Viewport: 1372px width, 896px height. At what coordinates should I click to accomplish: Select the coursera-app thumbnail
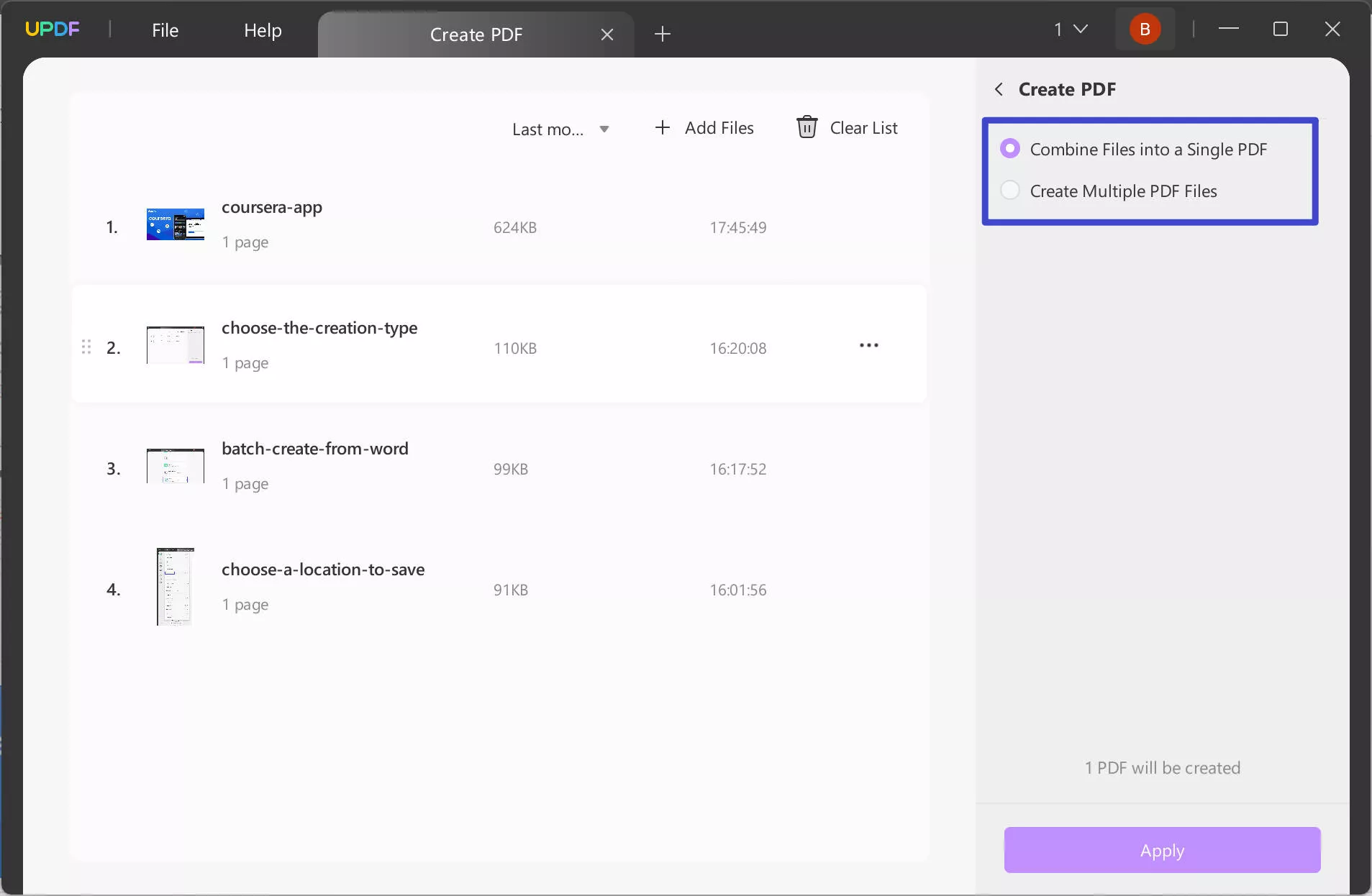pyautogui.click(x=176, y=224)
